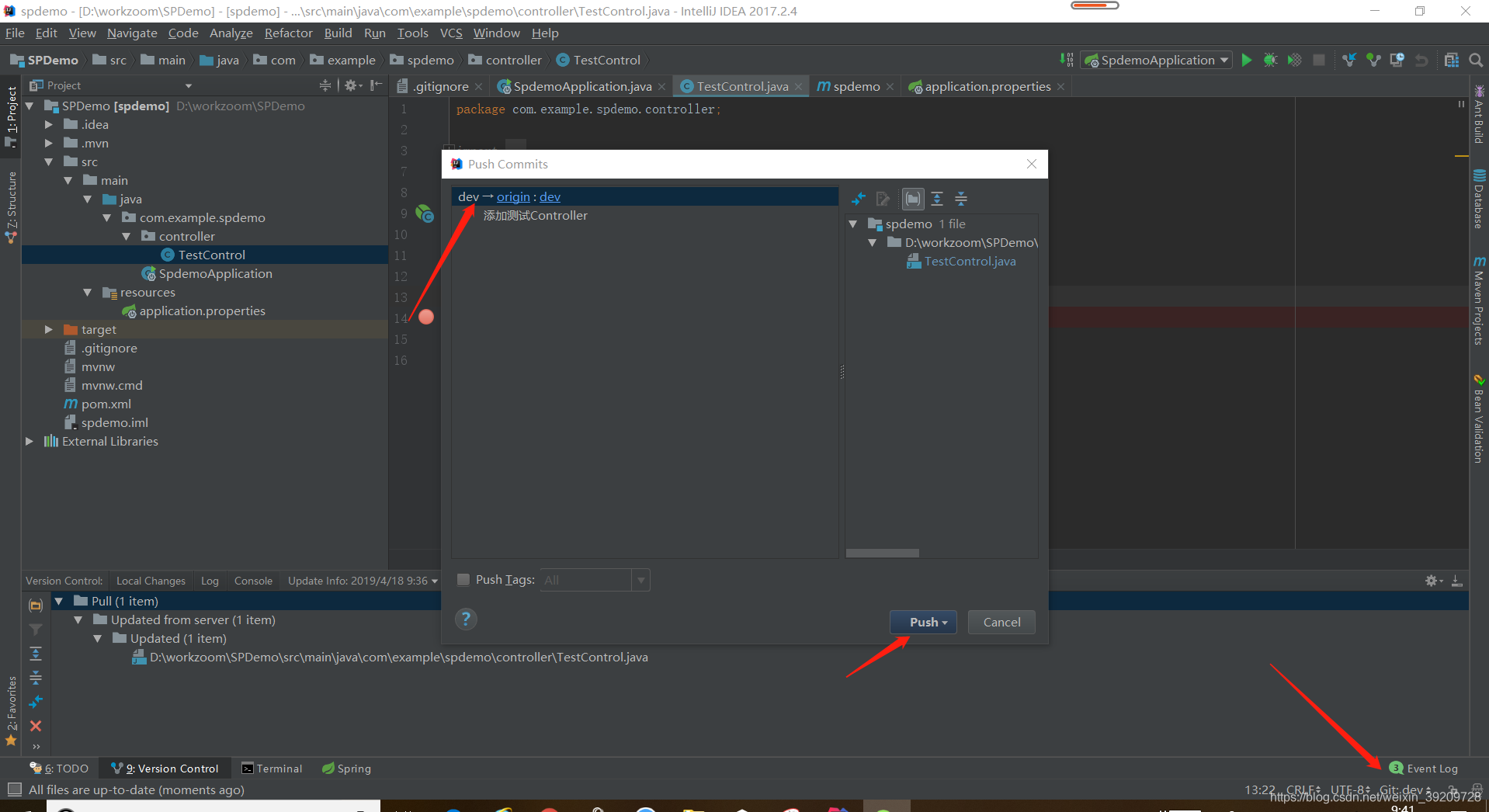Viewport: 1489px width, 812px height.
Task: Click cherry-pick style icon in Push dialog
Action: tap(859, 199)
